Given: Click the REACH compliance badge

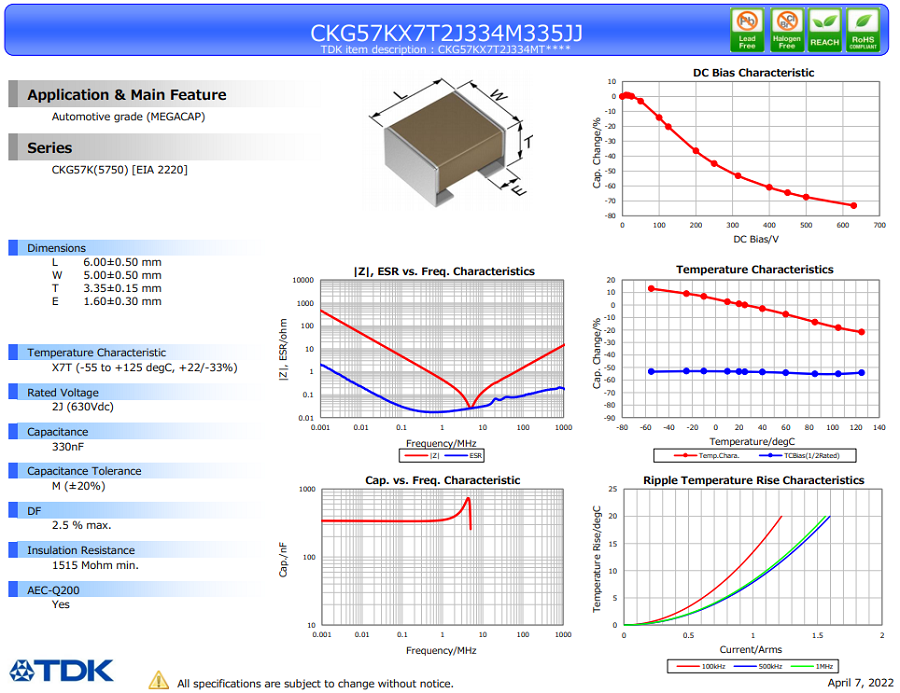Looking at the screenshot, I should coord(824,30).
